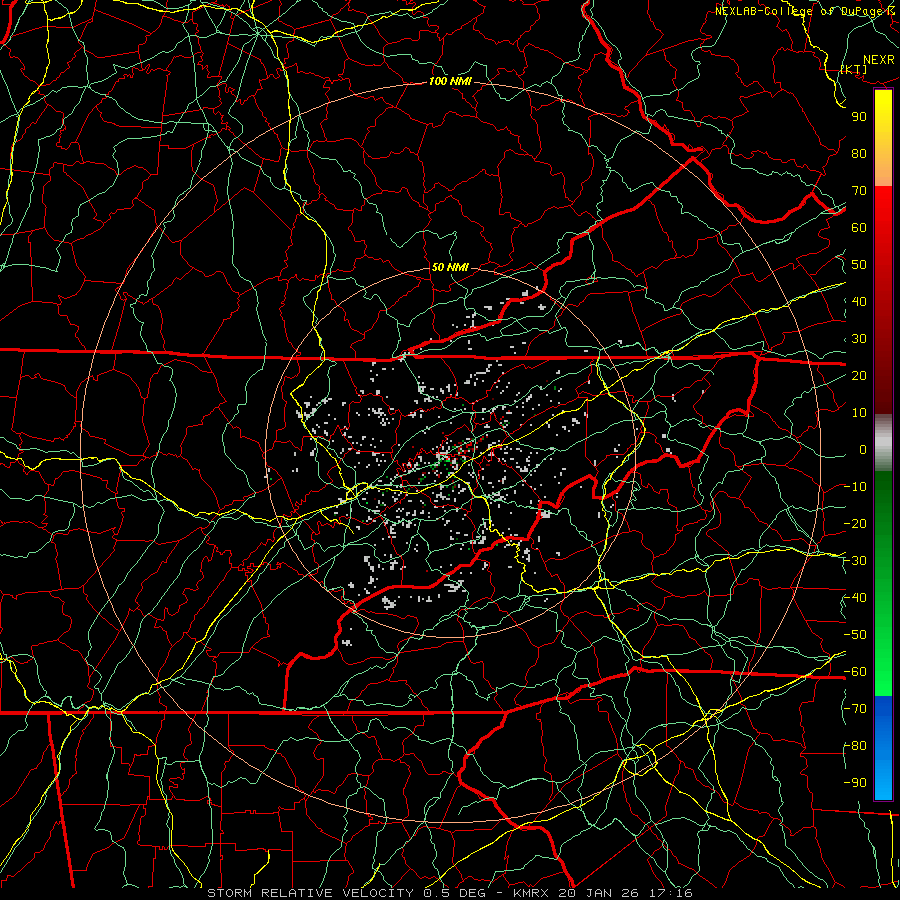Click the "[KT]" units label
Viewport: 900px width, 900px height.
853,69
